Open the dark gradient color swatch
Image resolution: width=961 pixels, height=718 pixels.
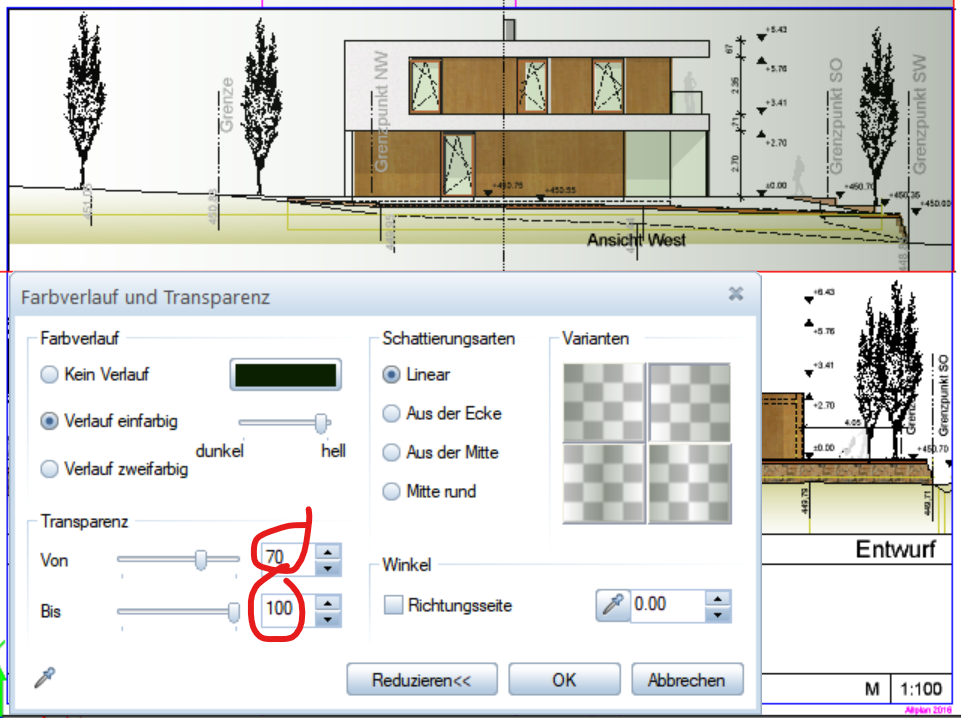pyautogui.click(x=287, y=375)
